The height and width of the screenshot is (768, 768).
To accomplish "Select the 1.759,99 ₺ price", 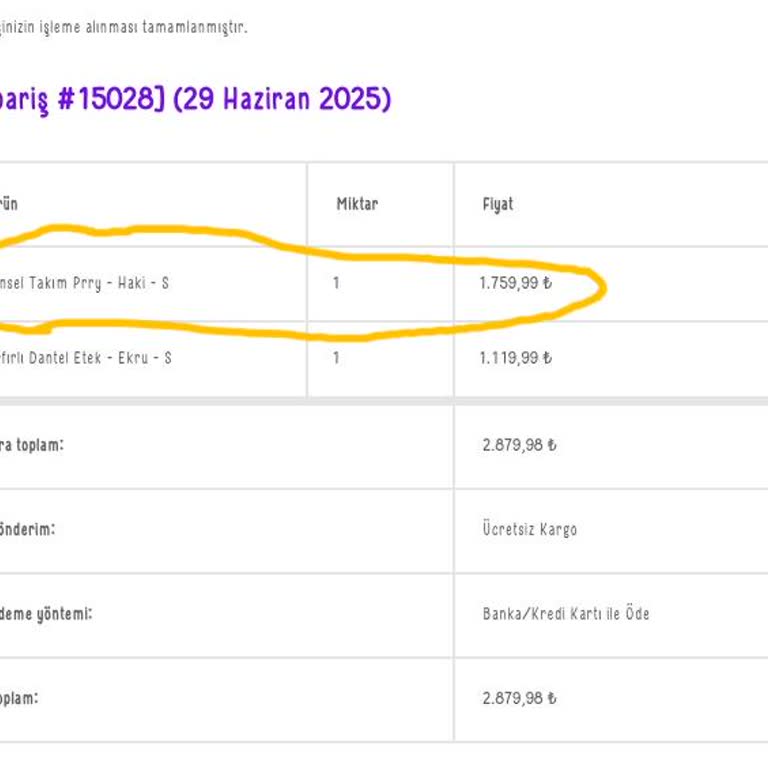I will pyautogui.click(x=515, y=283).
